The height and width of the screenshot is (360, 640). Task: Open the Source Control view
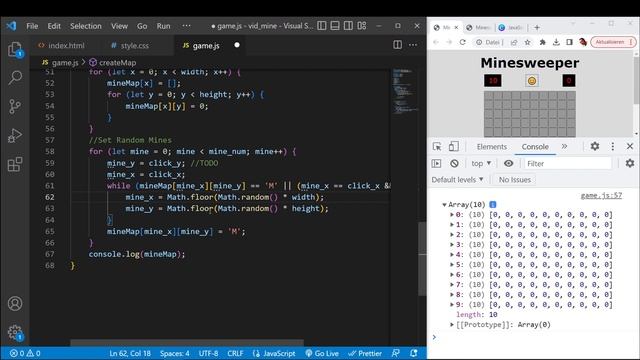(15, 106)
